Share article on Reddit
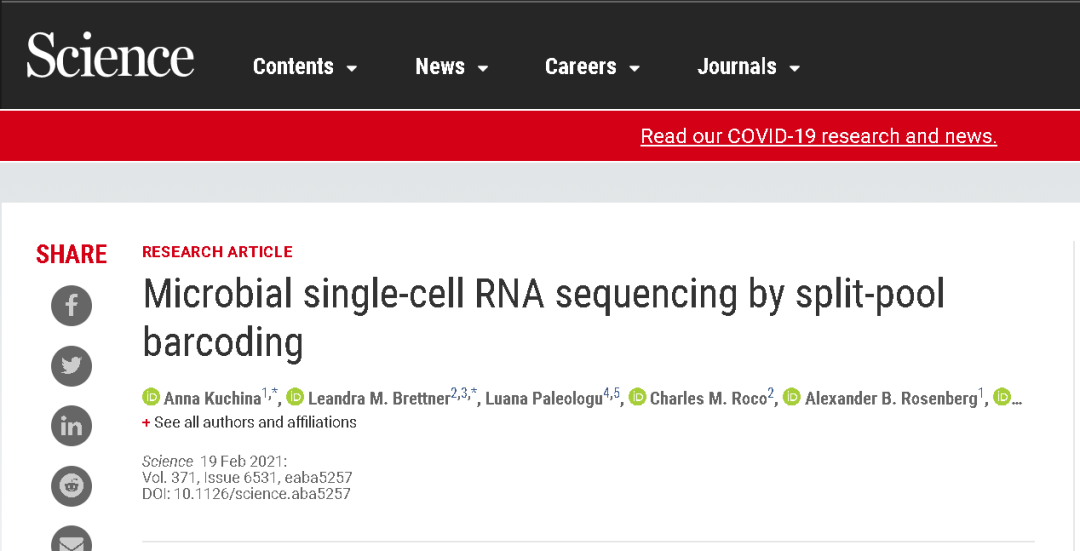This screenshot has width=1080, height=551. (71, 486)
